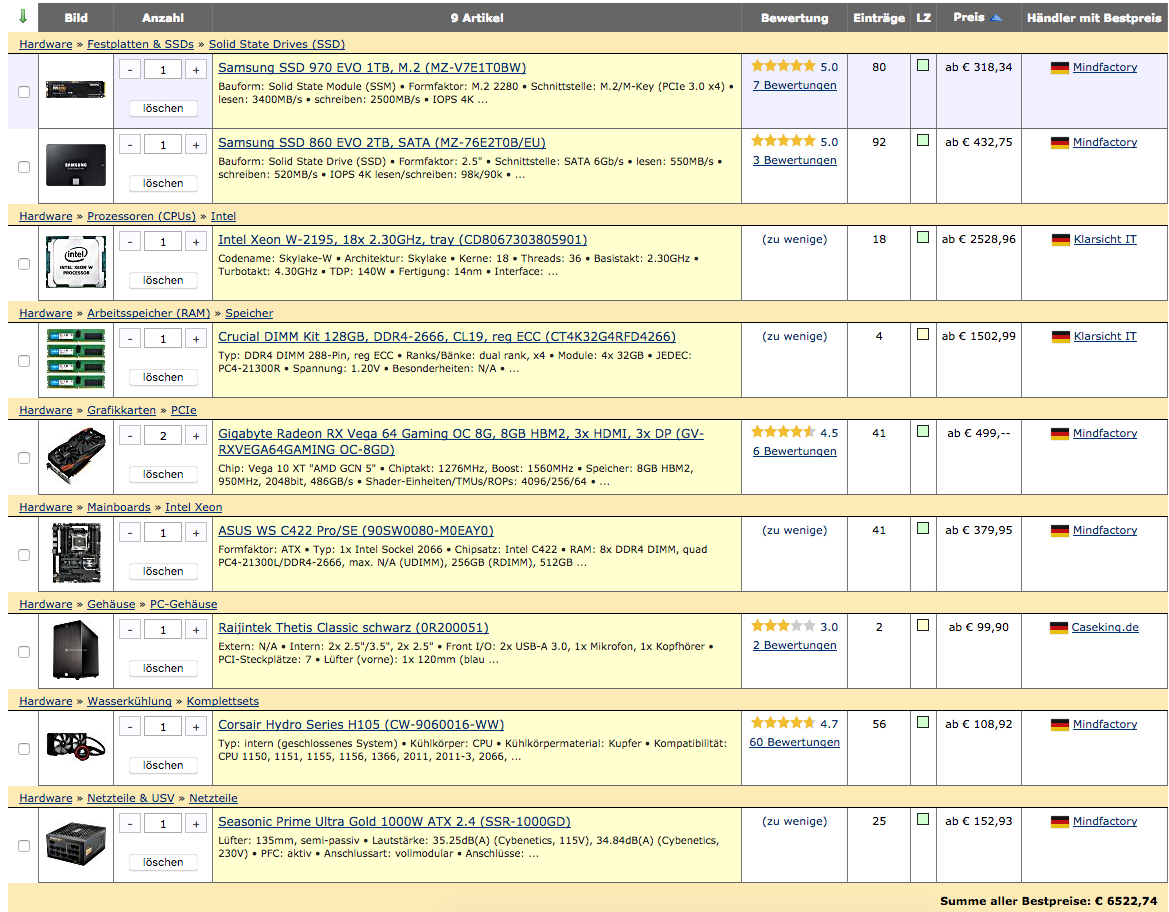
Task: Open the Raijintek Thetis case thumbnail
Action: 75,650
